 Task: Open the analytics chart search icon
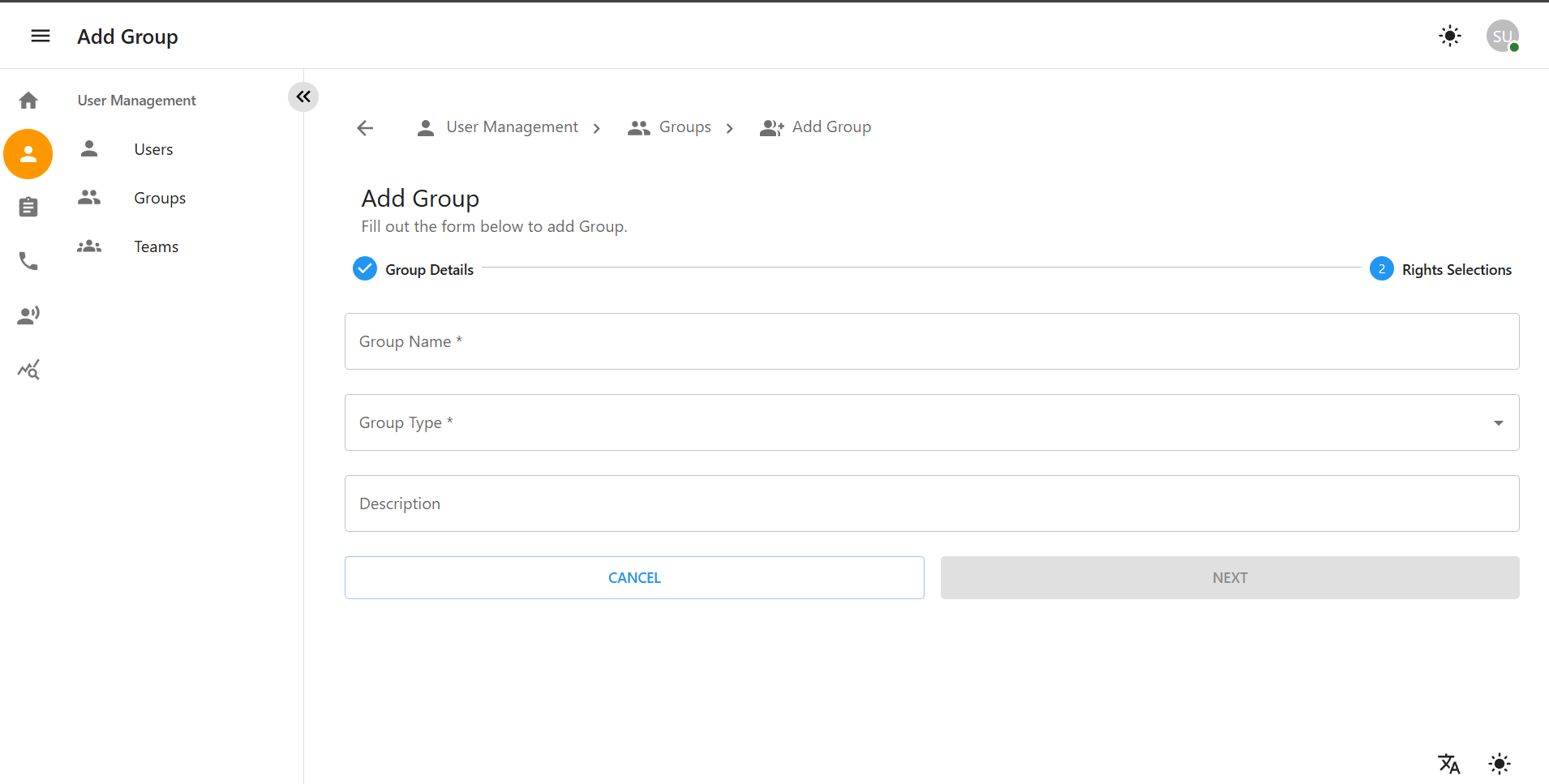click(x=28, y=370)
